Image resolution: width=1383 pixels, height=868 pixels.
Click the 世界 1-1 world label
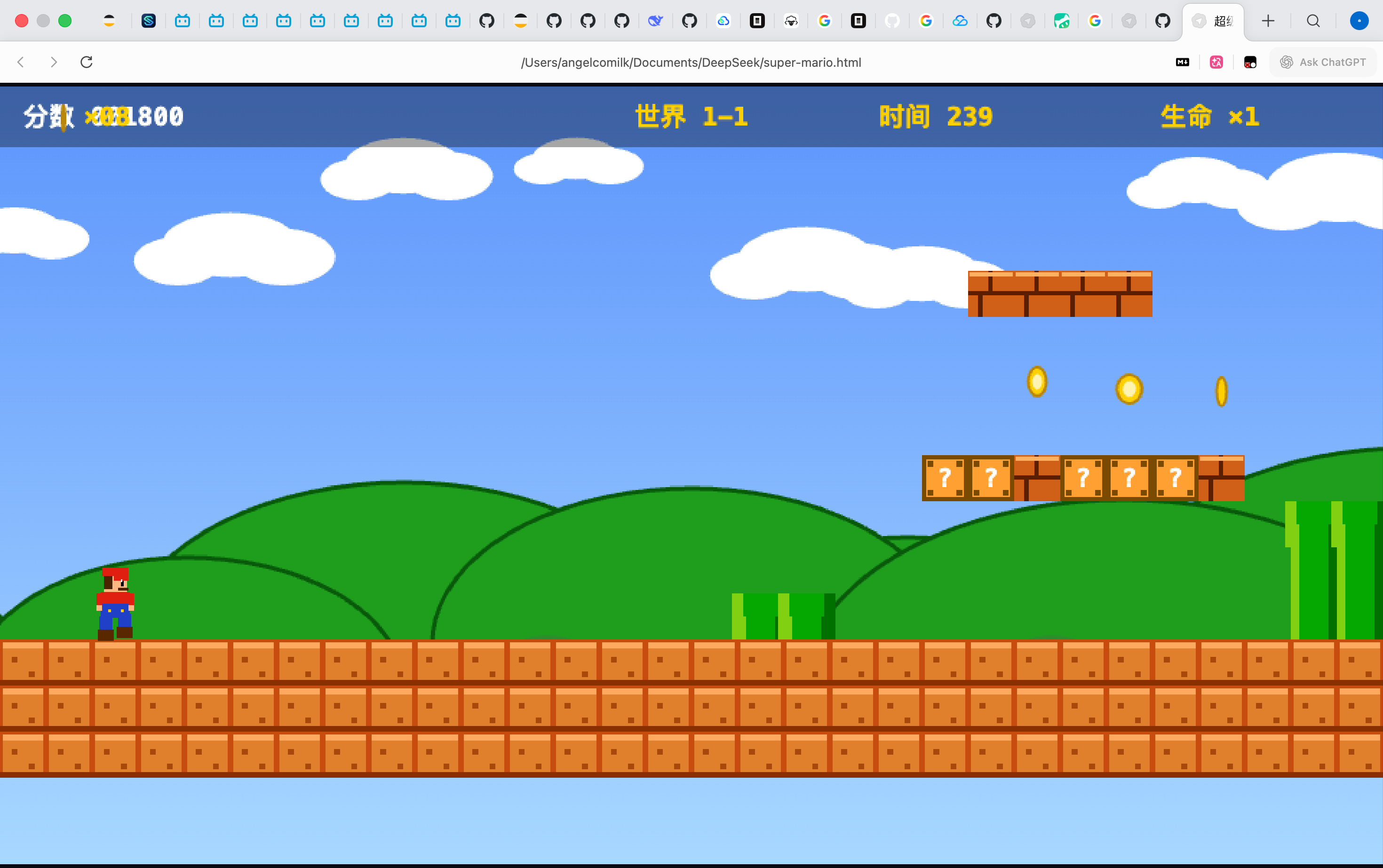[691, 117]
